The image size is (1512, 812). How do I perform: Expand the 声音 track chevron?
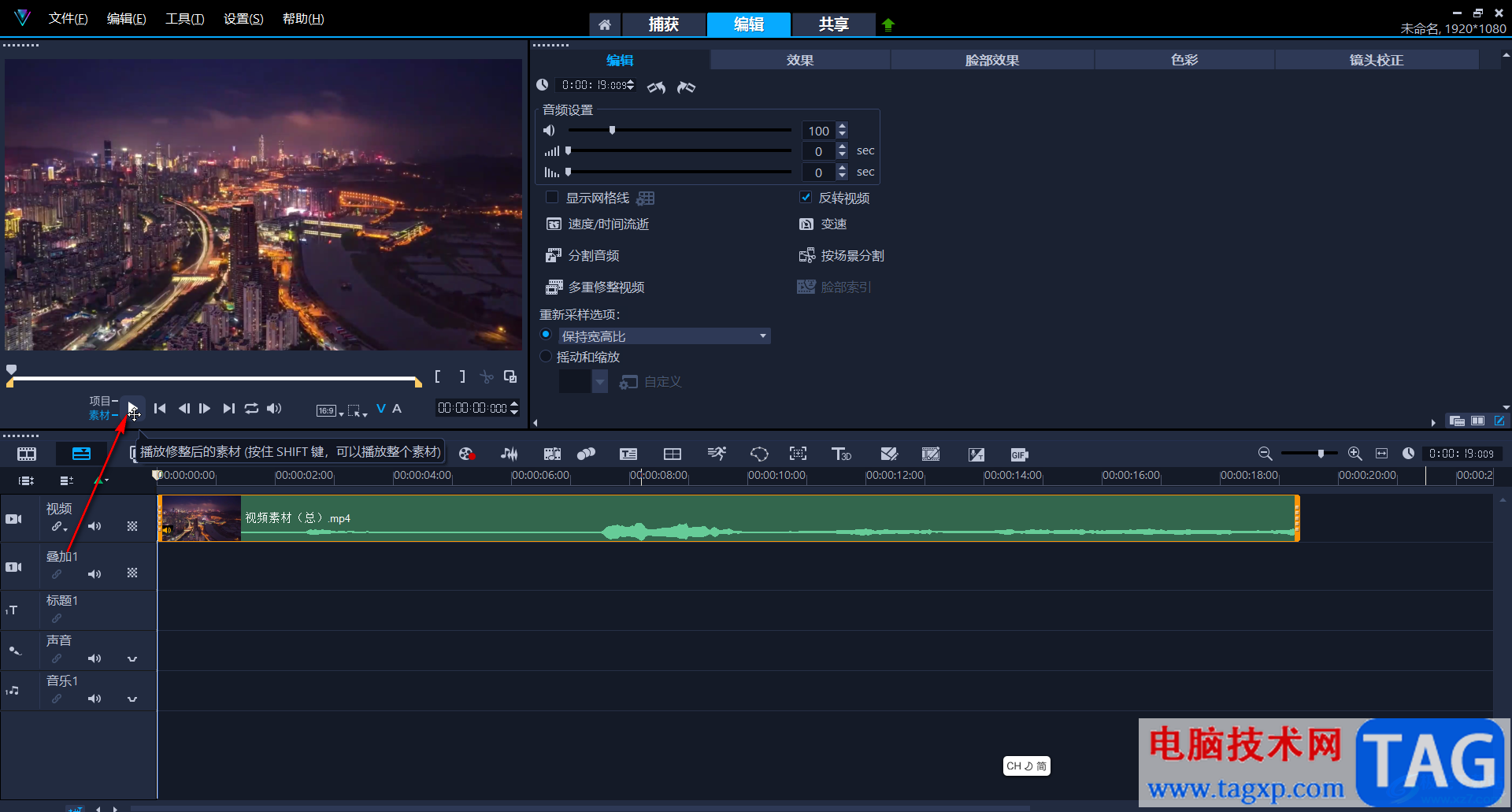[x=132, y=658]
